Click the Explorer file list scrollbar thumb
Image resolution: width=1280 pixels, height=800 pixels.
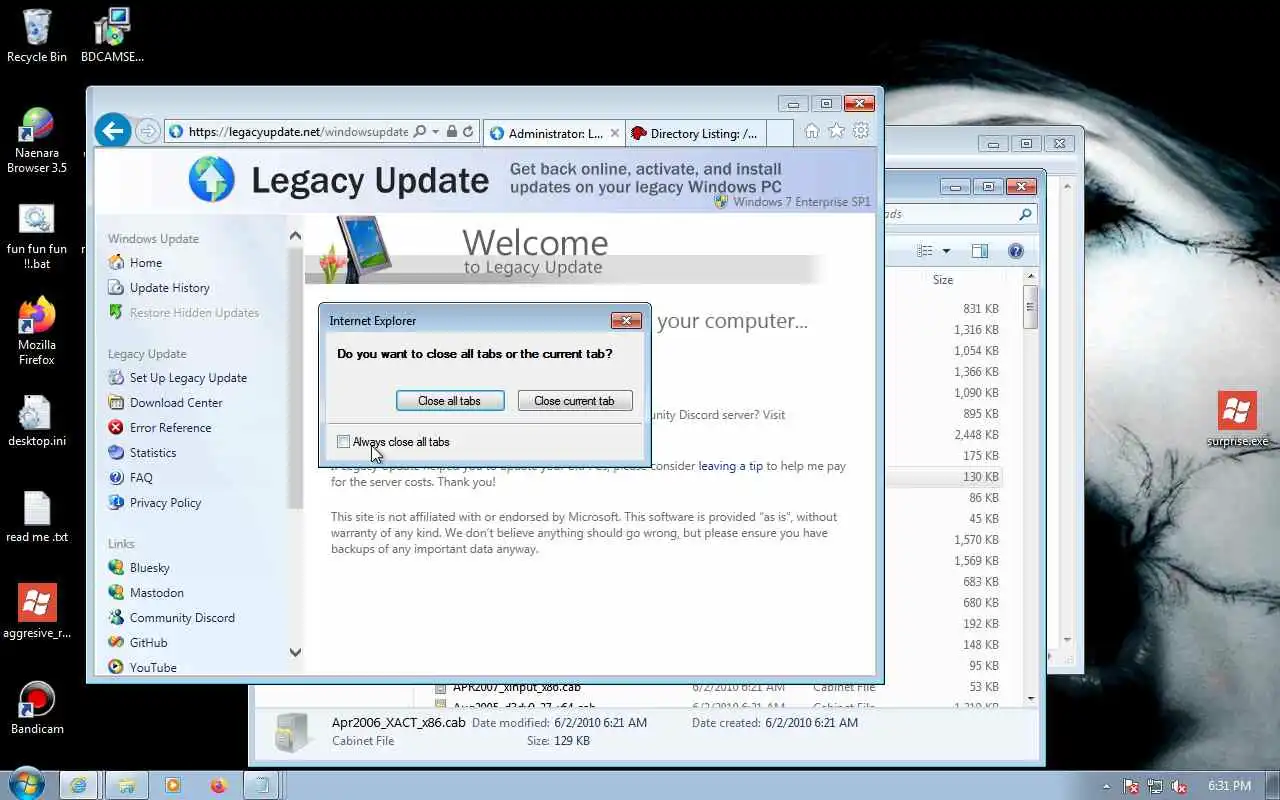coord(1031,307)
